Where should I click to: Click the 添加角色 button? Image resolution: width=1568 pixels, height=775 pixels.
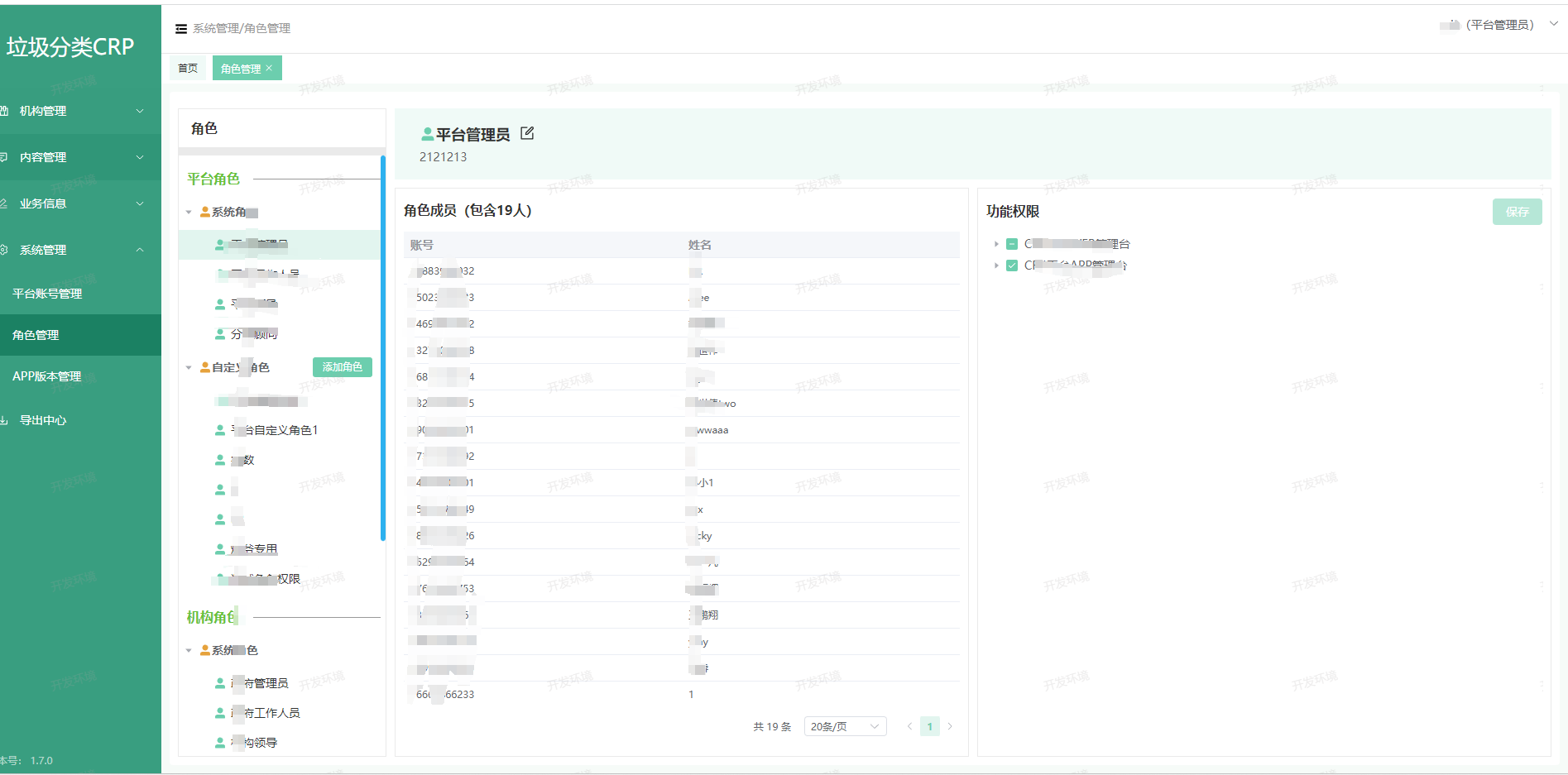coord(343,367)
